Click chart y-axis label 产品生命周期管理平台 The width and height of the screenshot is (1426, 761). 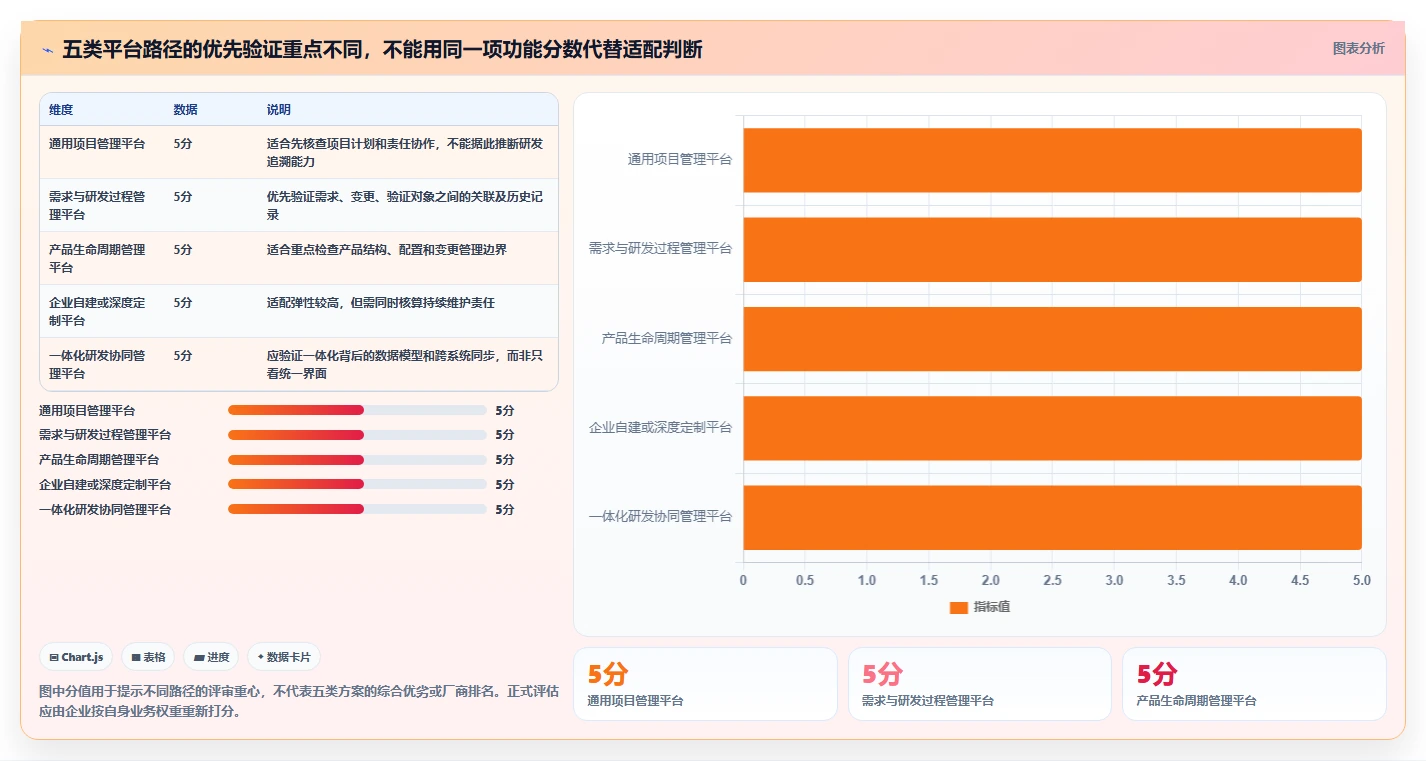pos(667,338)
